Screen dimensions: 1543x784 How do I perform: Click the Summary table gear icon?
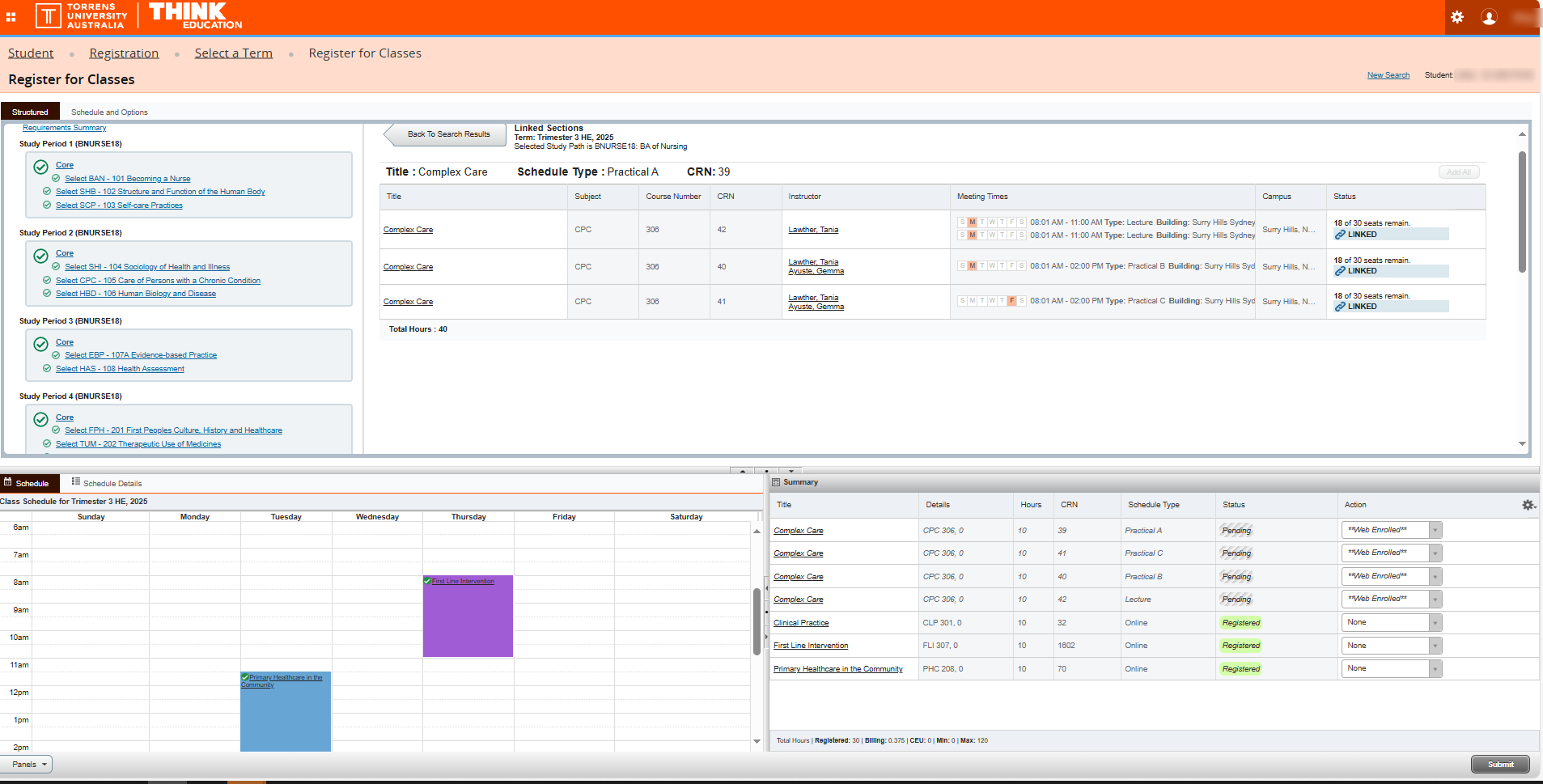click(1528, 505)
